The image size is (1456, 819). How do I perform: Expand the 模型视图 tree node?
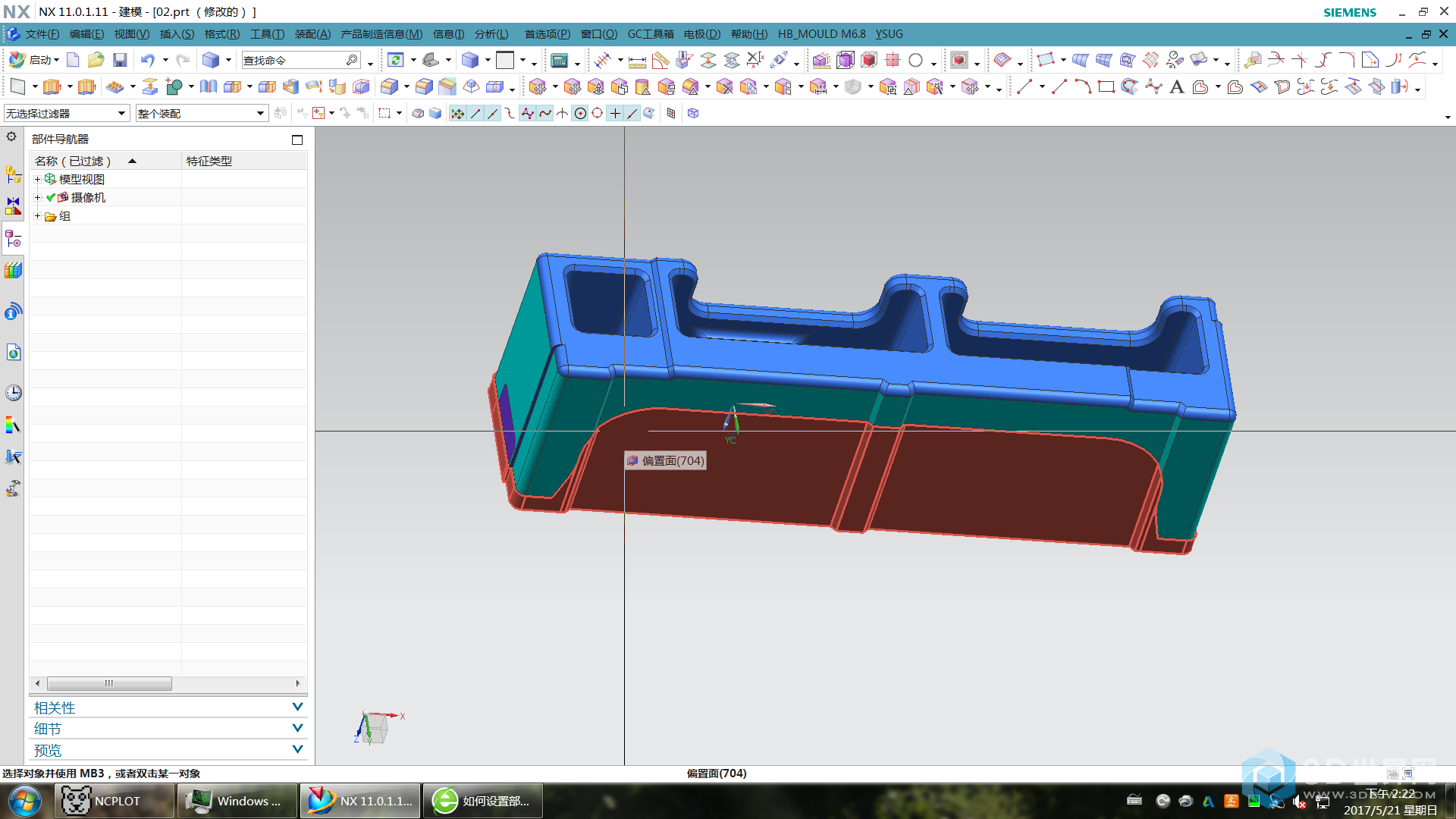(x=37, y=180)
